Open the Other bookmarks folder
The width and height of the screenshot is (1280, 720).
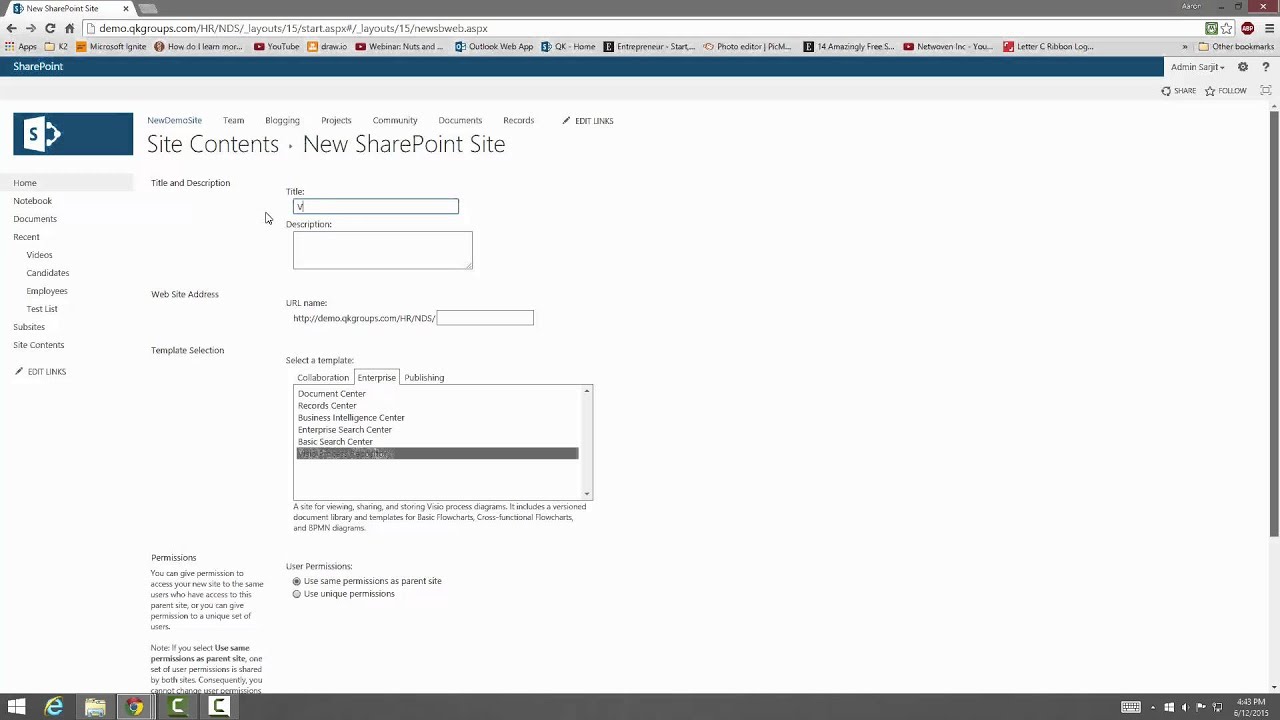[x=1236, y=46]
